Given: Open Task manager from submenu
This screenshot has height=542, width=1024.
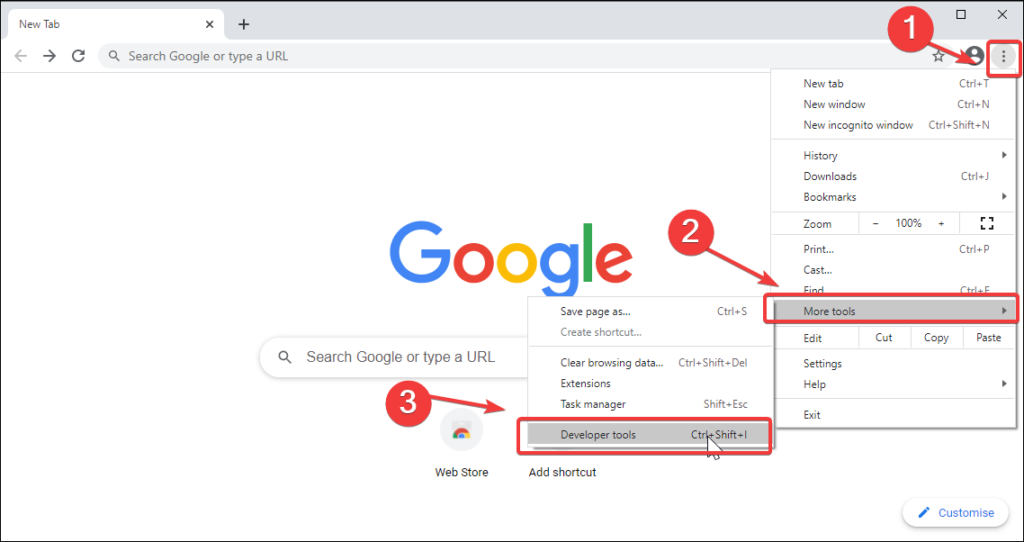Looking at the screenshot, I should point(650,404).
